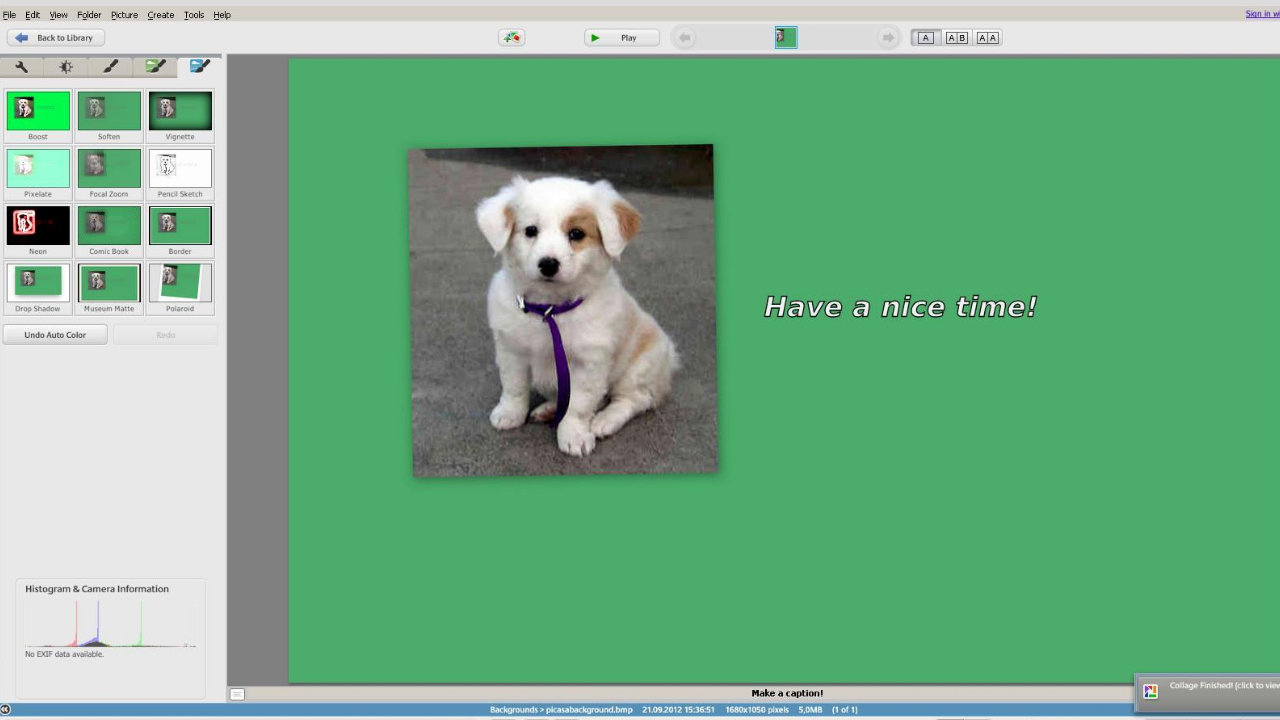This screenshot has height=720, width=1280.
Task: Go to the previous photo arrow
Action: (684, 38)
